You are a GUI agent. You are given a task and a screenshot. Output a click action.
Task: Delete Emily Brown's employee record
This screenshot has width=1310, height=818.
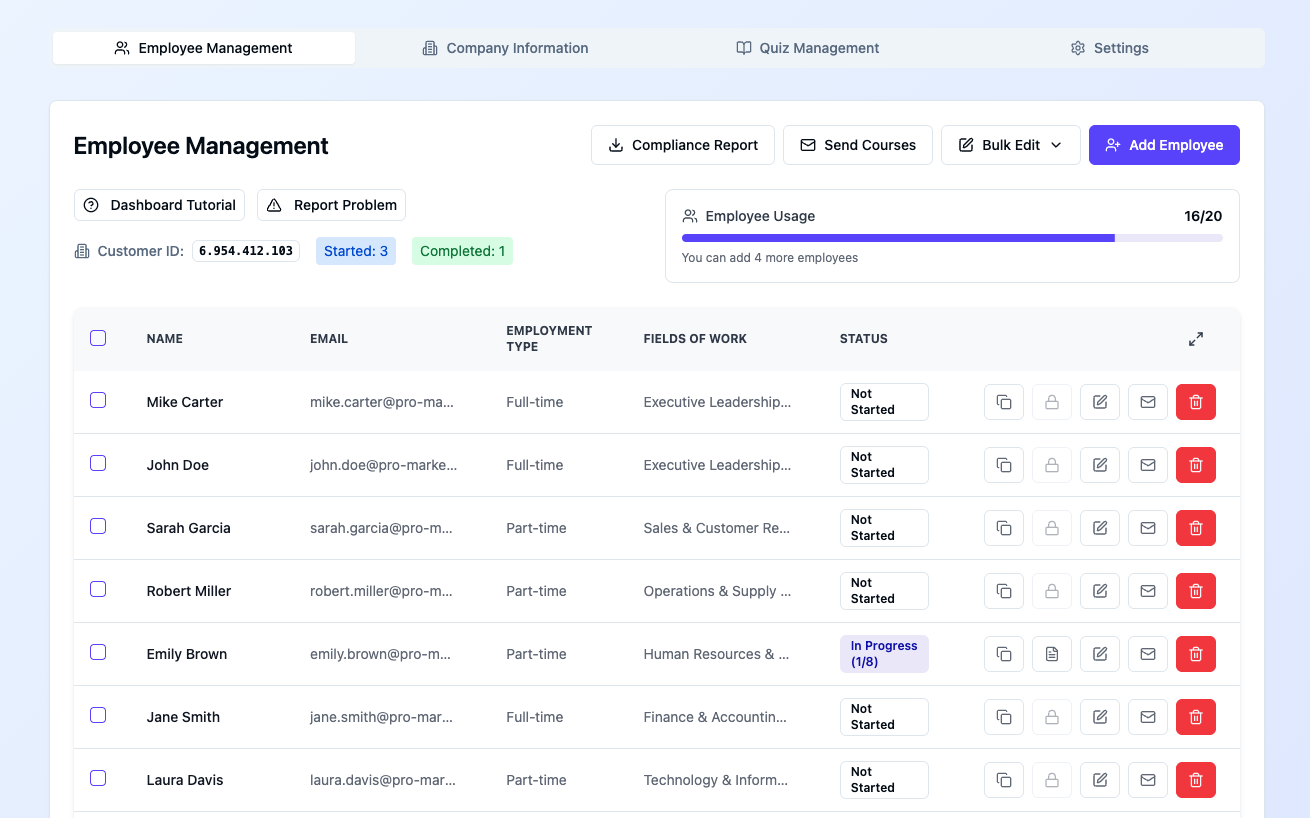pos(1195,653)
